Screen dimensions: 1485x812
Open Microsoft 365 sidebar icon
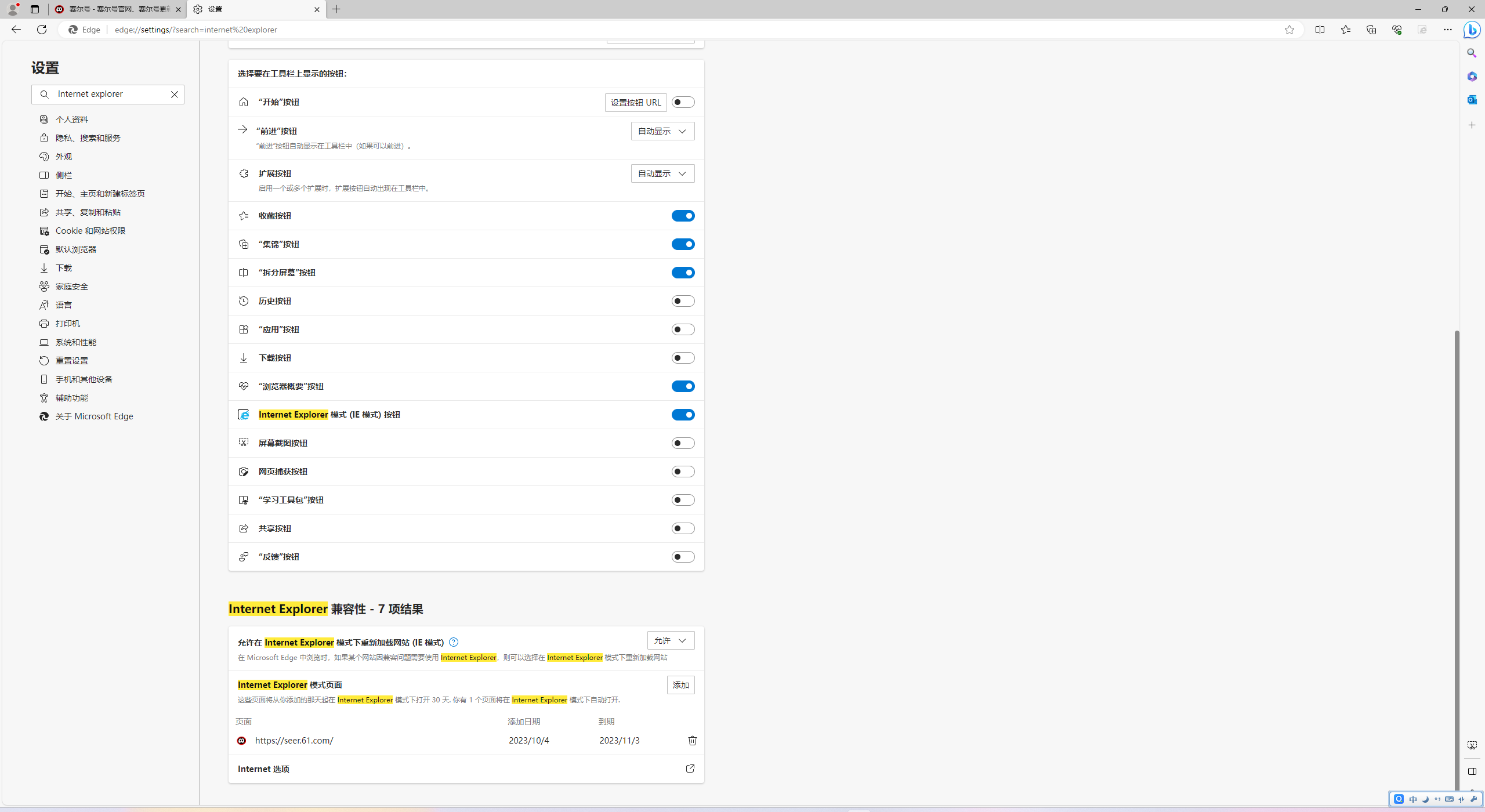pos(1472,77)
